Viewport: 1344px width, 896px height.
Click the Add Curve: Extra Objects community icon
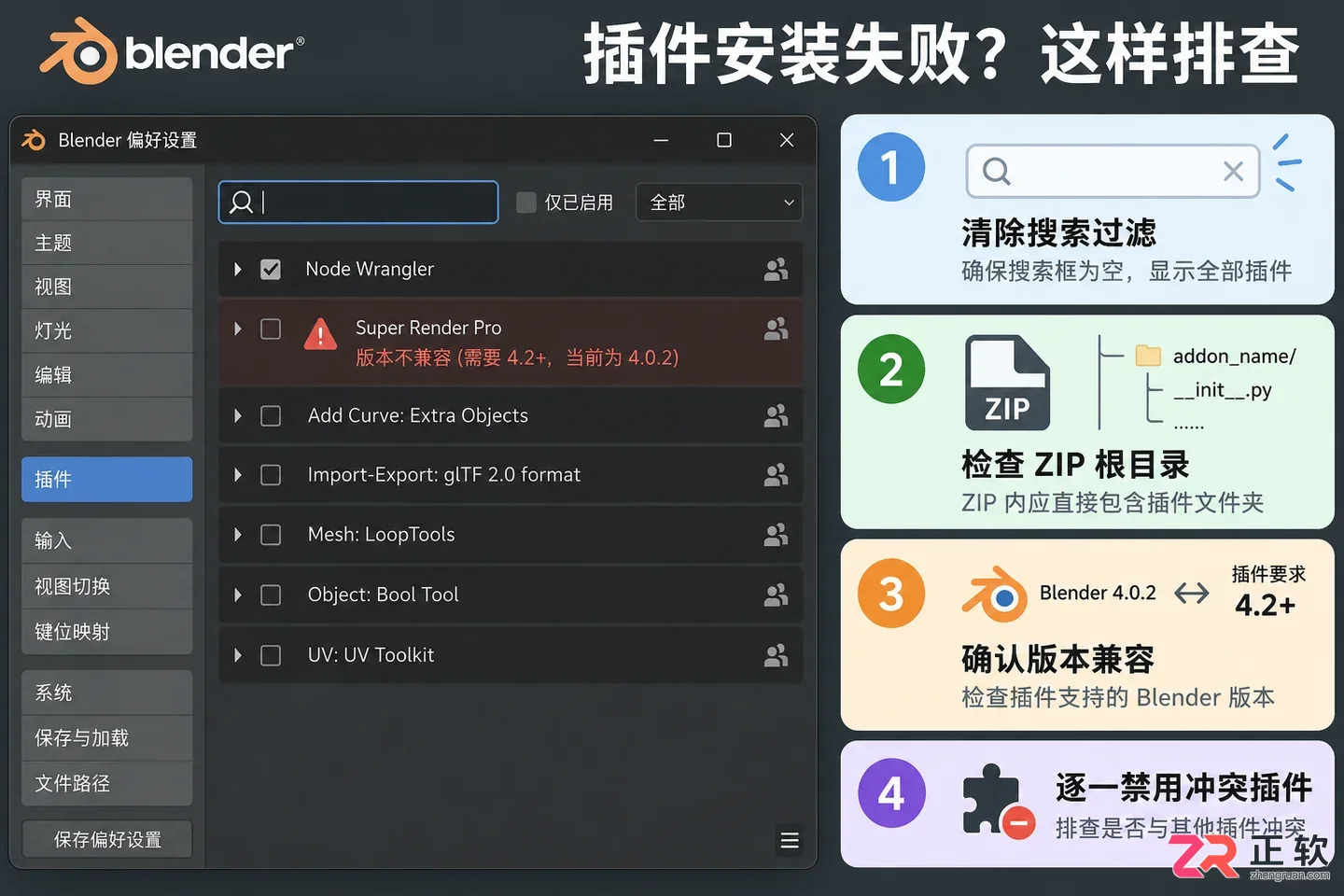776,415
